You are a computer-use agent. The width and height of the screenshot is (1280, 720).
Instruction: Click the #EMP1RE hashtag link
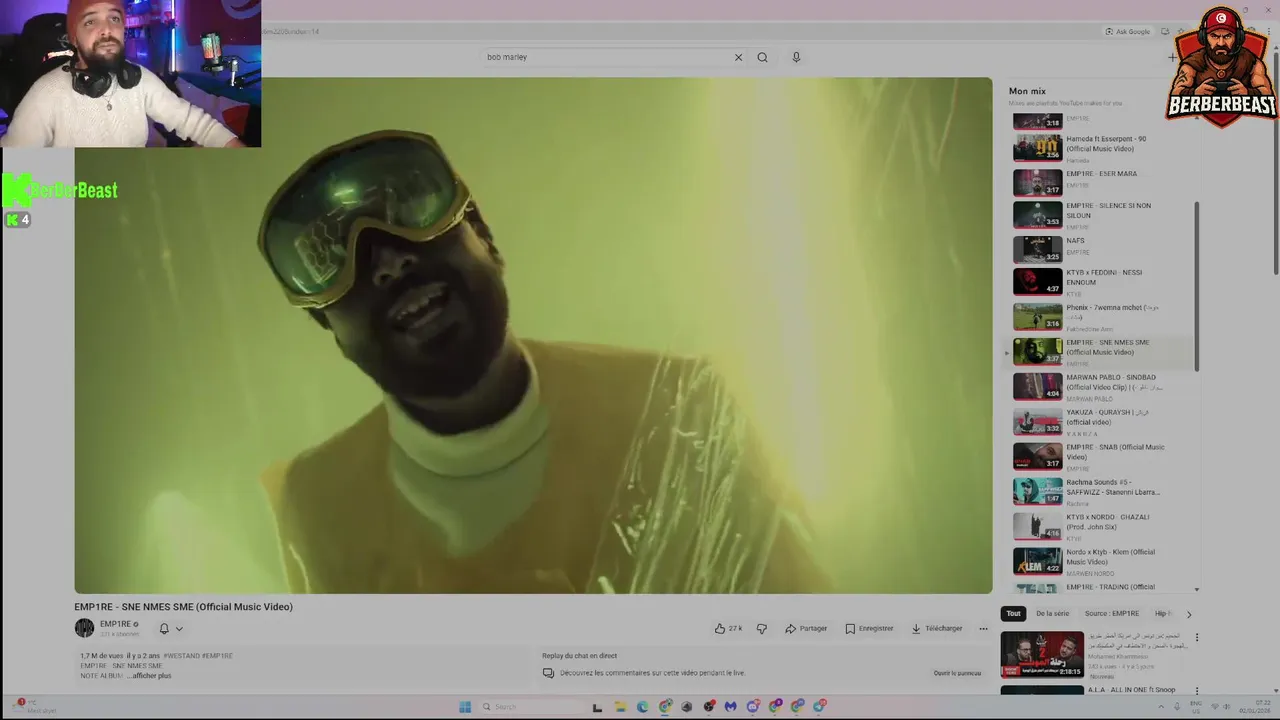point(218,656)
